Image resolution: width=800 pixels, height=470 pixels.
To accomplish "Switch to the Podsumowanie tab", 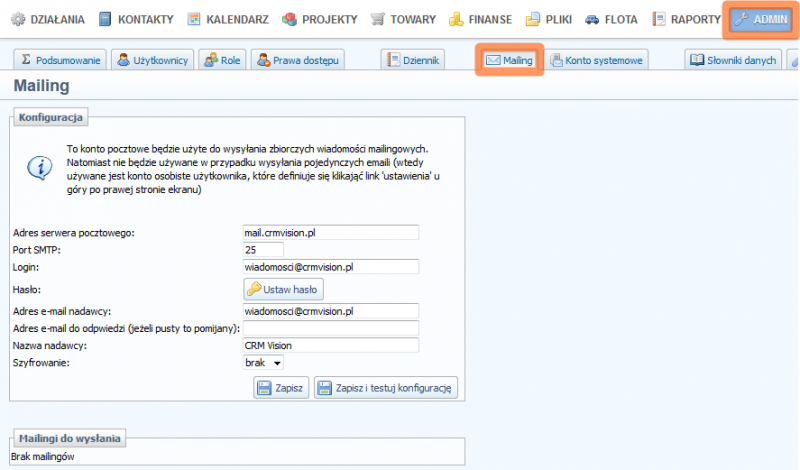I will point(60,60).
